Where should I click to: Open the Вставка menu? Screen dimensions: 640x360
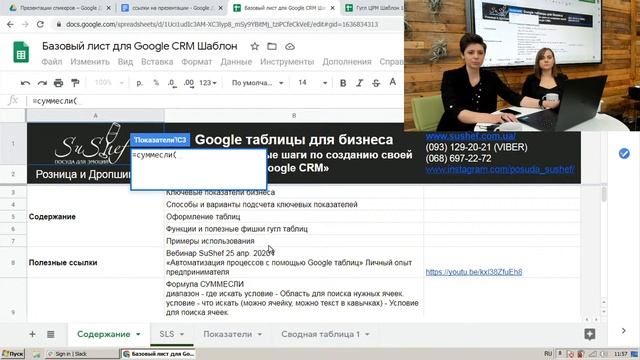click(157, 62)
